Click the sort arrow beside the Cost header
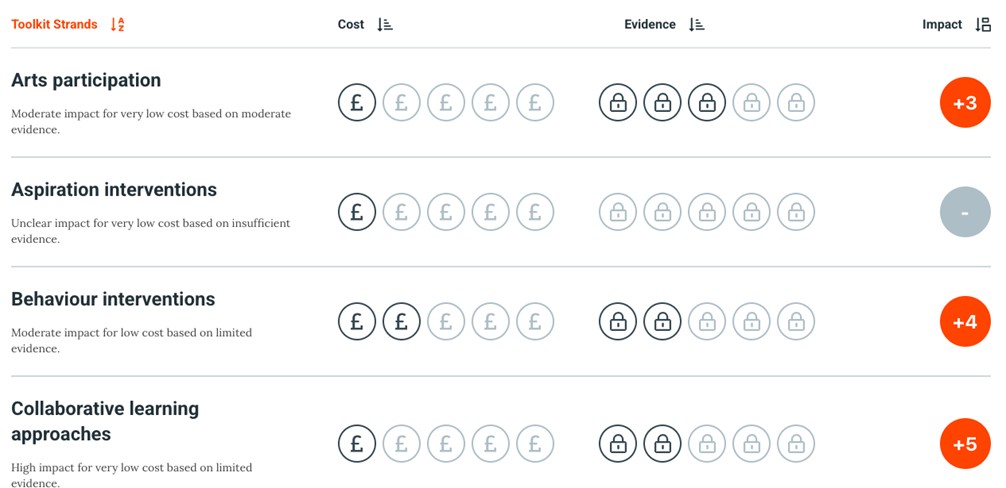Viewport: 1006px width, 488px height. tap(385, 25)
